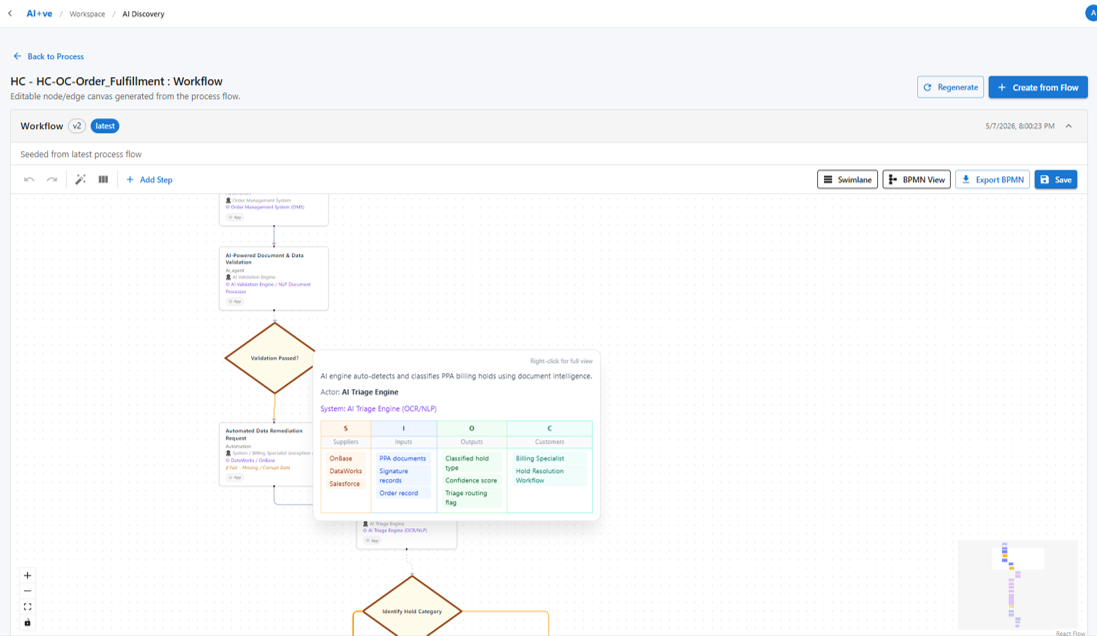Image resolution: width=1097 pixels, height=636 pixels.
Task: Click the latest version badge
Action: tap(105, 126)
